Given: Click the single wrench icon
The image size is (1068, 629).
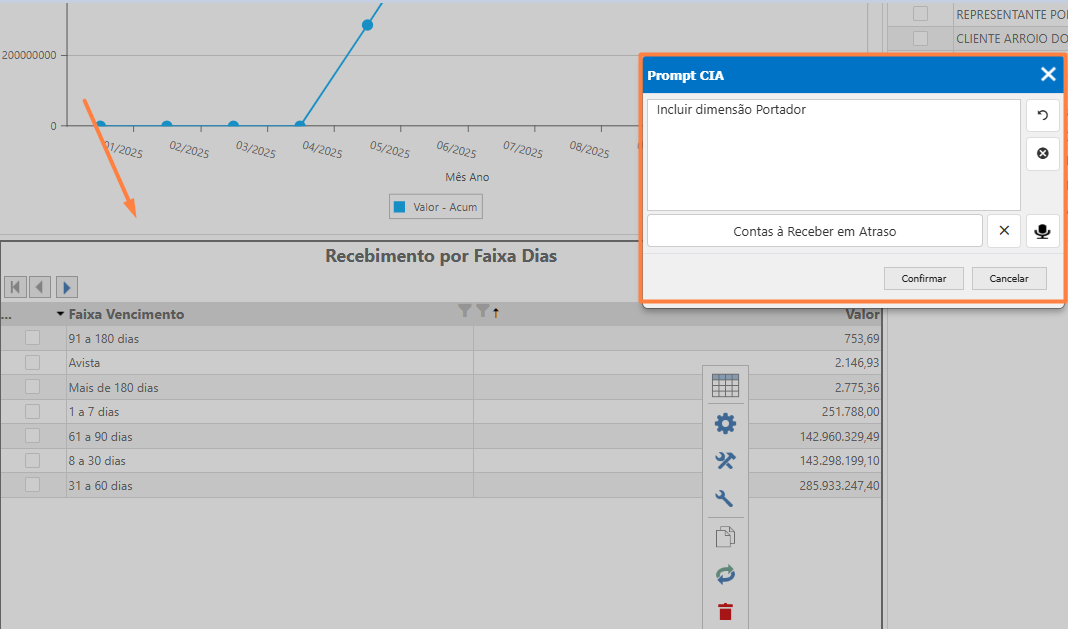Looking at the screenshot, I should coord(724,498).
